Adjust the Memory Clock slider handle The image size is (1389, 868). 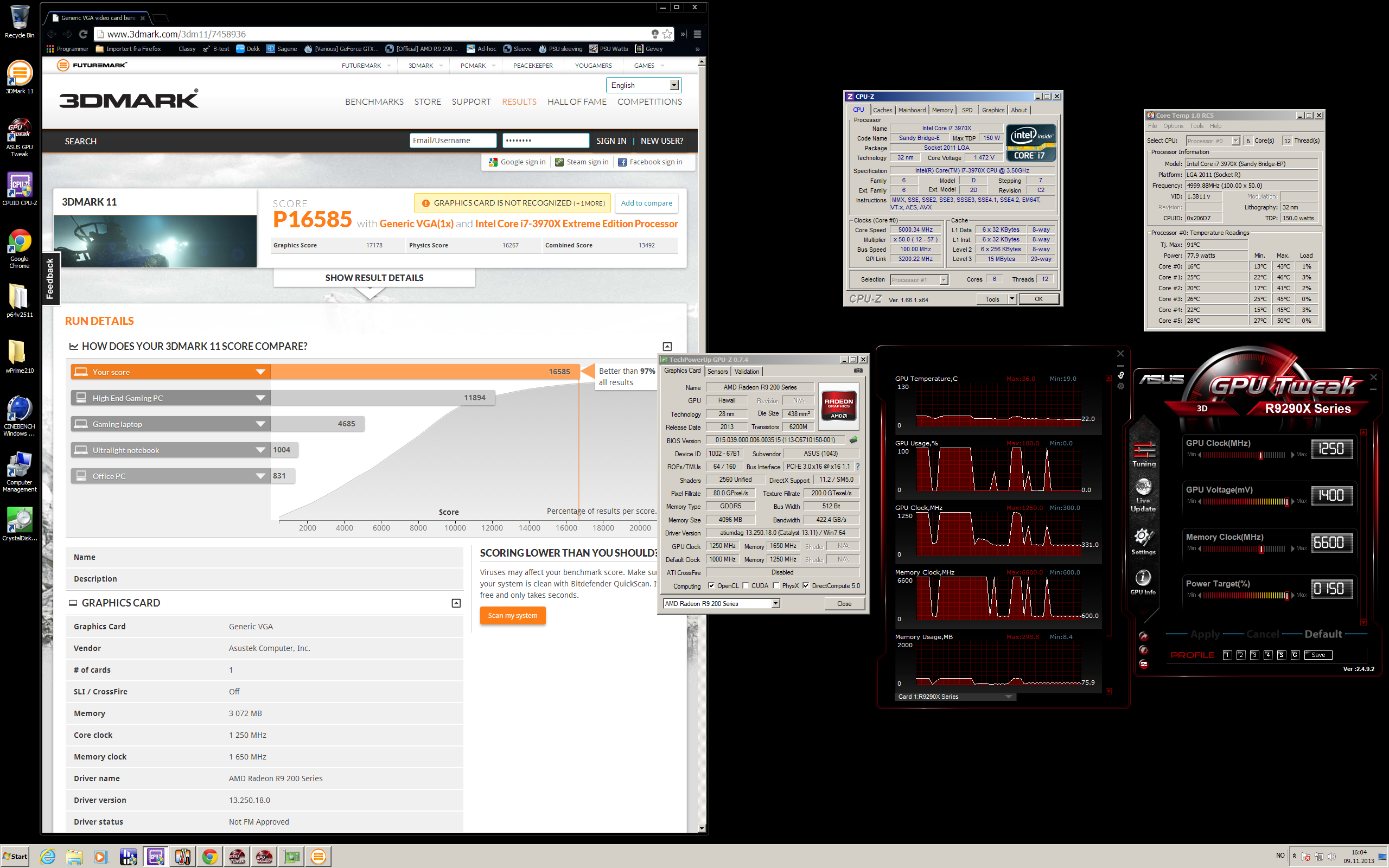coord(1260,549)
